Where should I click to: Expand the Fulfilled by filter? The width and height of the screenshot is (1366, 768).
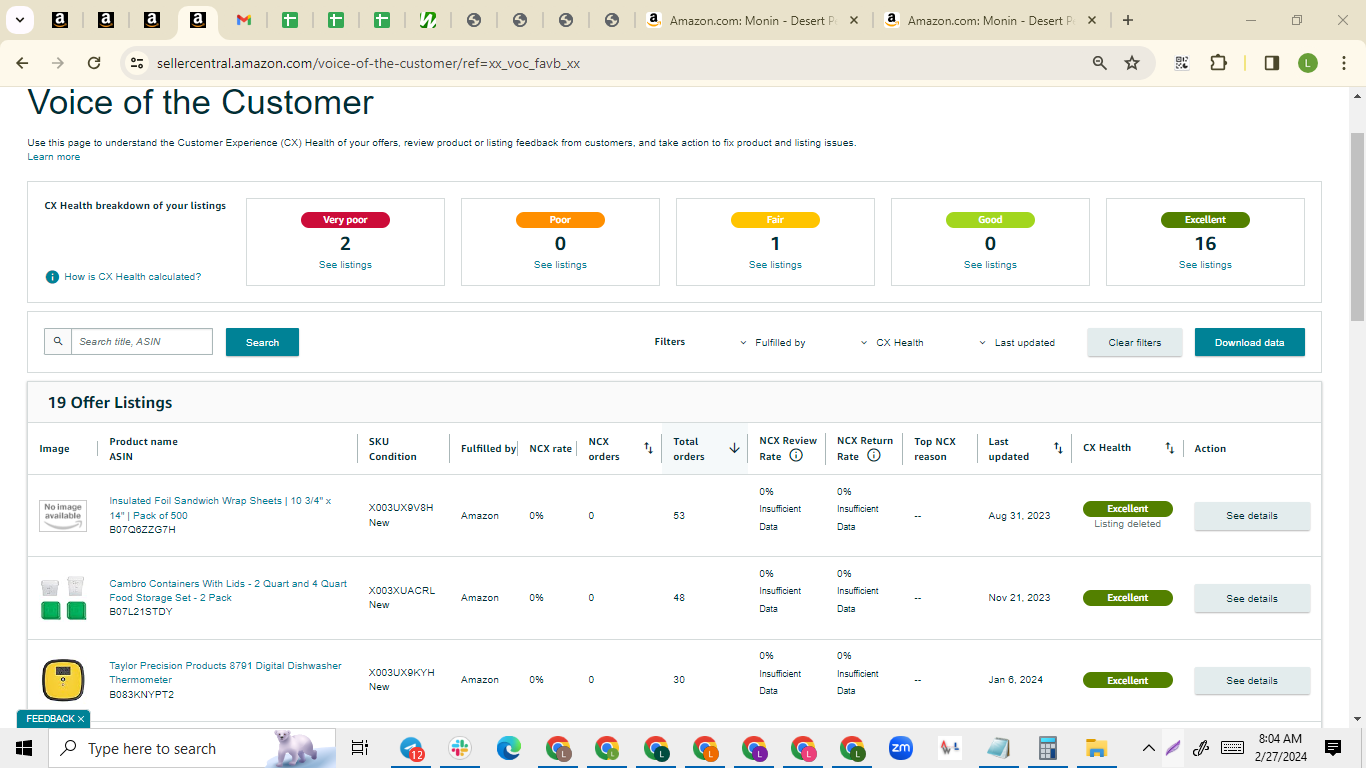pyautogui.click(x=773, y=343)
